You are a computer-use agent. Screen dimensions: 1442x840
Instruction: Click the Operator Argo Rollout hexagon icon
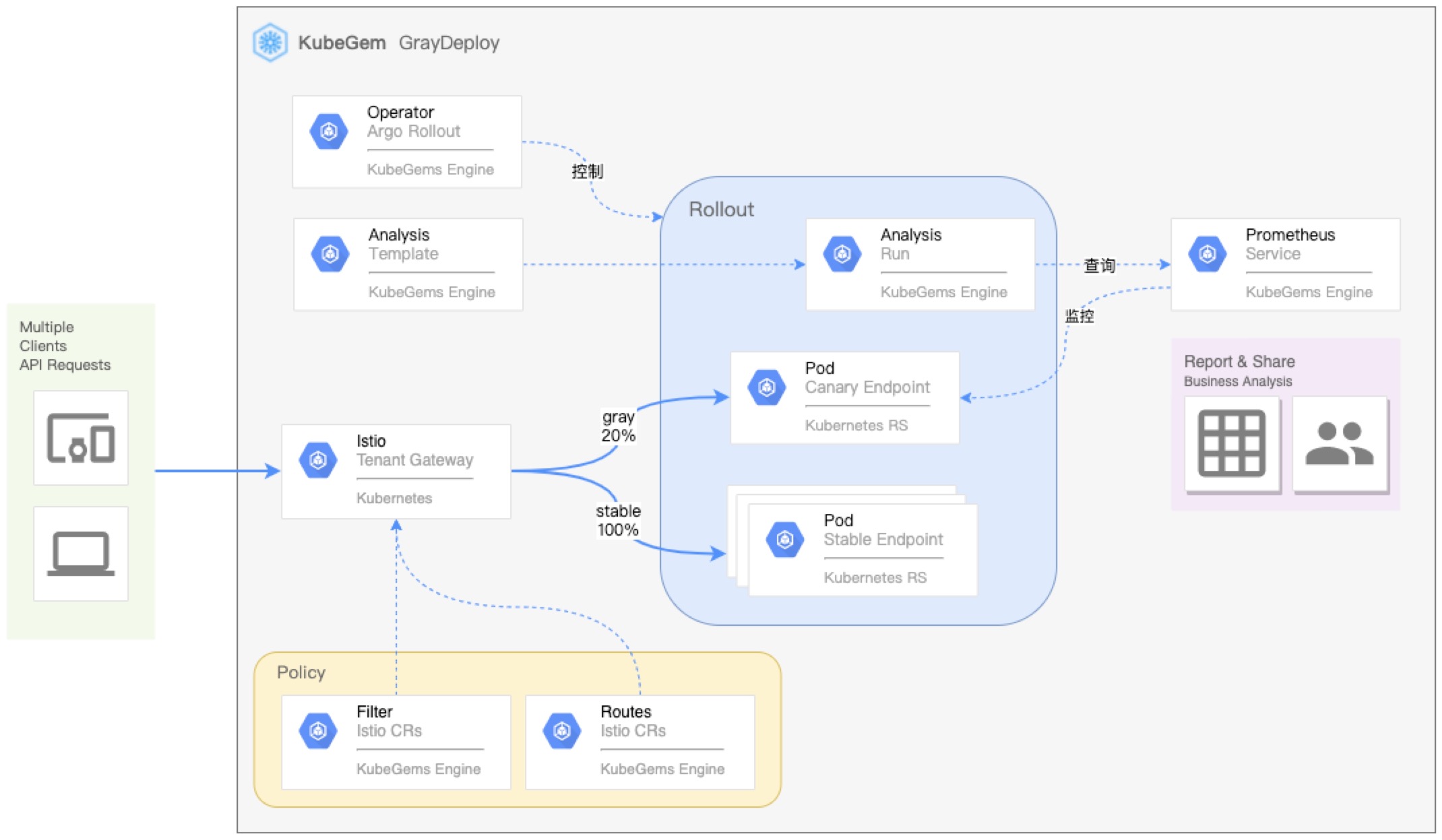click(x=329, y=131)
